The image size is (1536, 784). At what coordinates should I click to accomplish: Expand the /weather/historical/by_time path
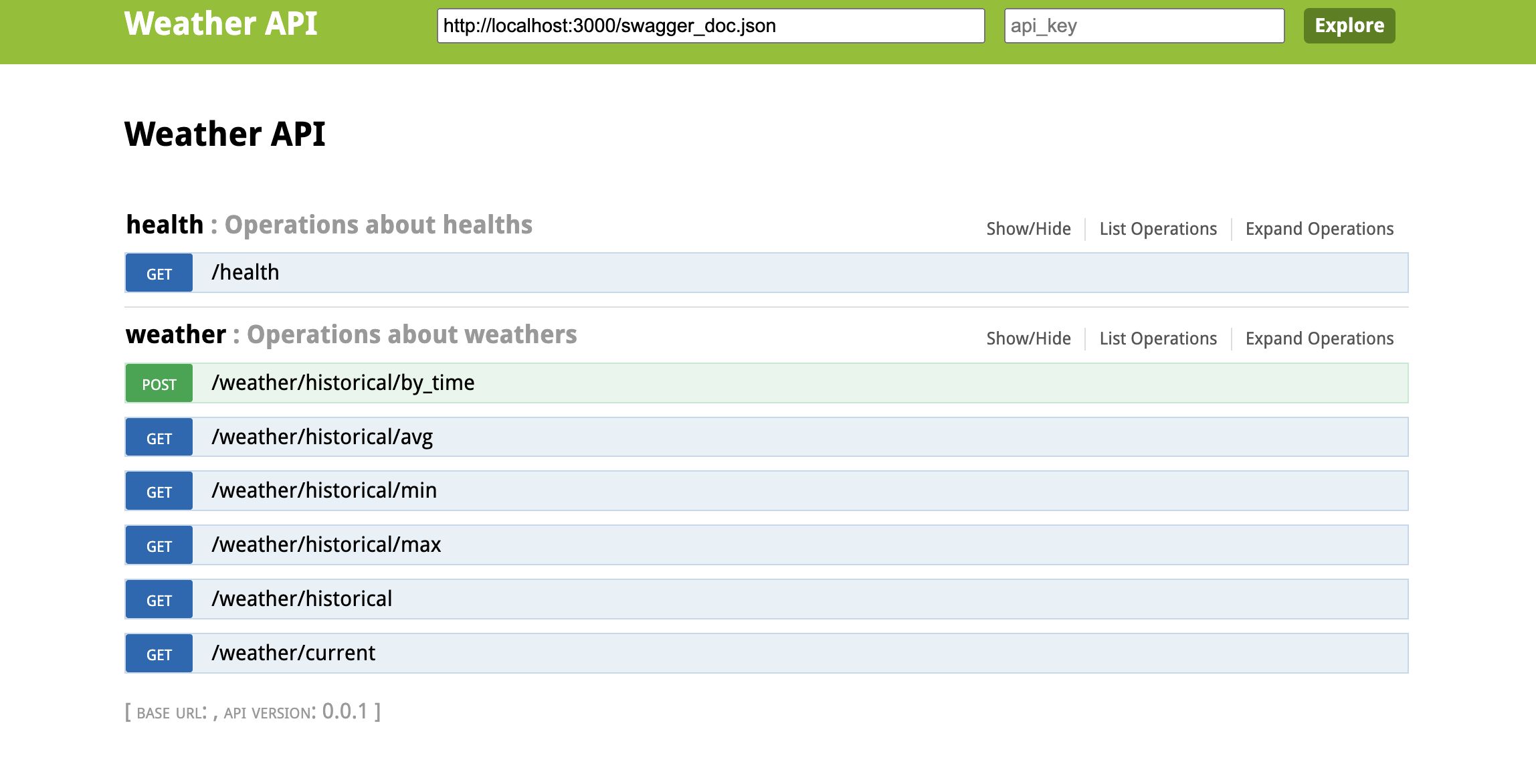click(343, 383)
